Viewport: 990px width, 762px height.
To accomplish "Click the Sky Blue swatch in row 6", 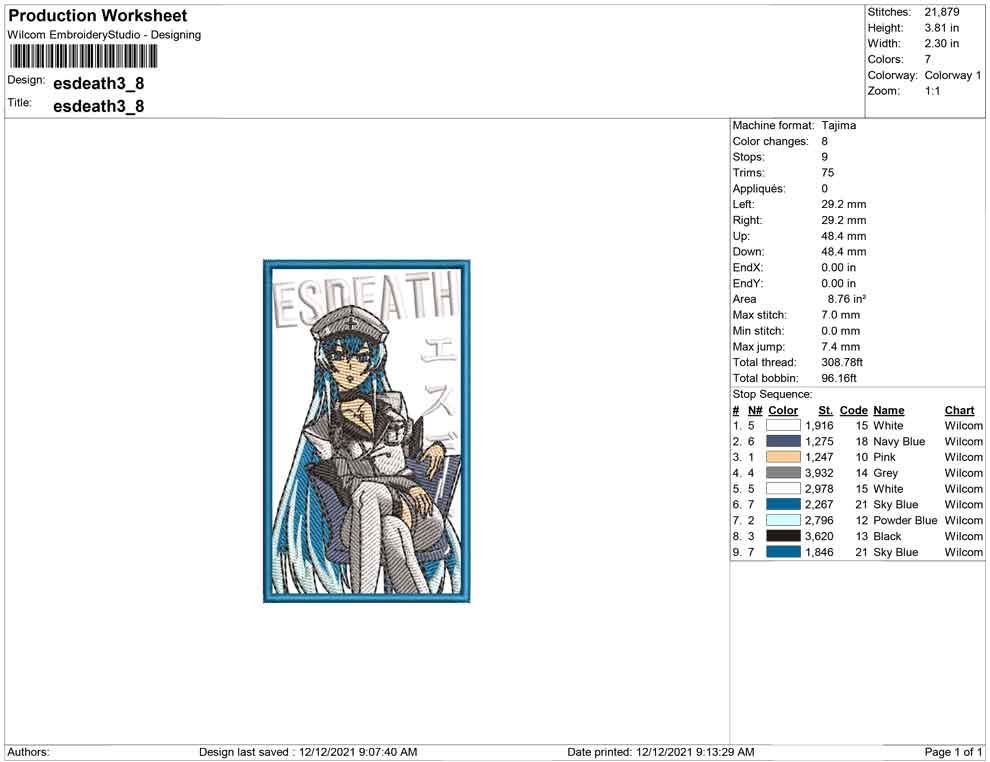I will 783,504.
